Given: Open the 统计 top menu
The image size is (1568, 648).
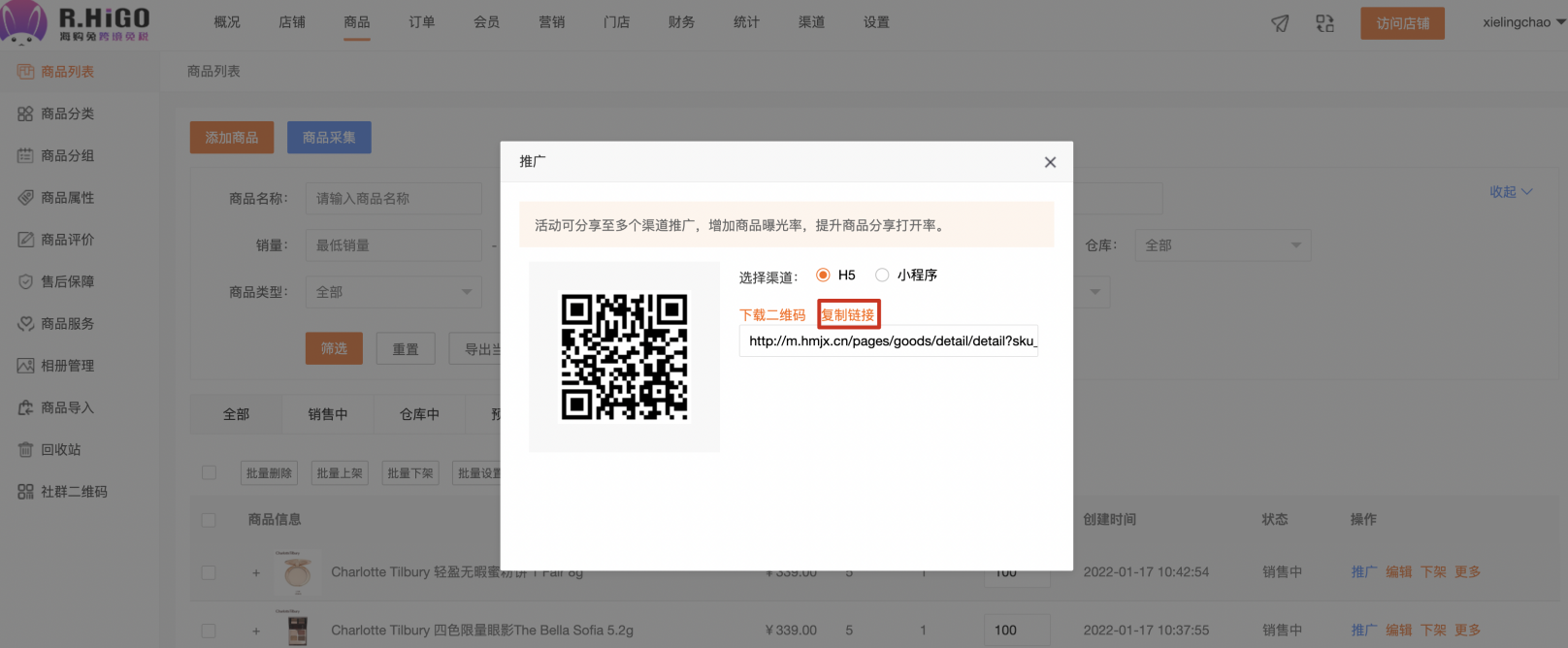Looking at the screenshot, I should tap(747, 22).
